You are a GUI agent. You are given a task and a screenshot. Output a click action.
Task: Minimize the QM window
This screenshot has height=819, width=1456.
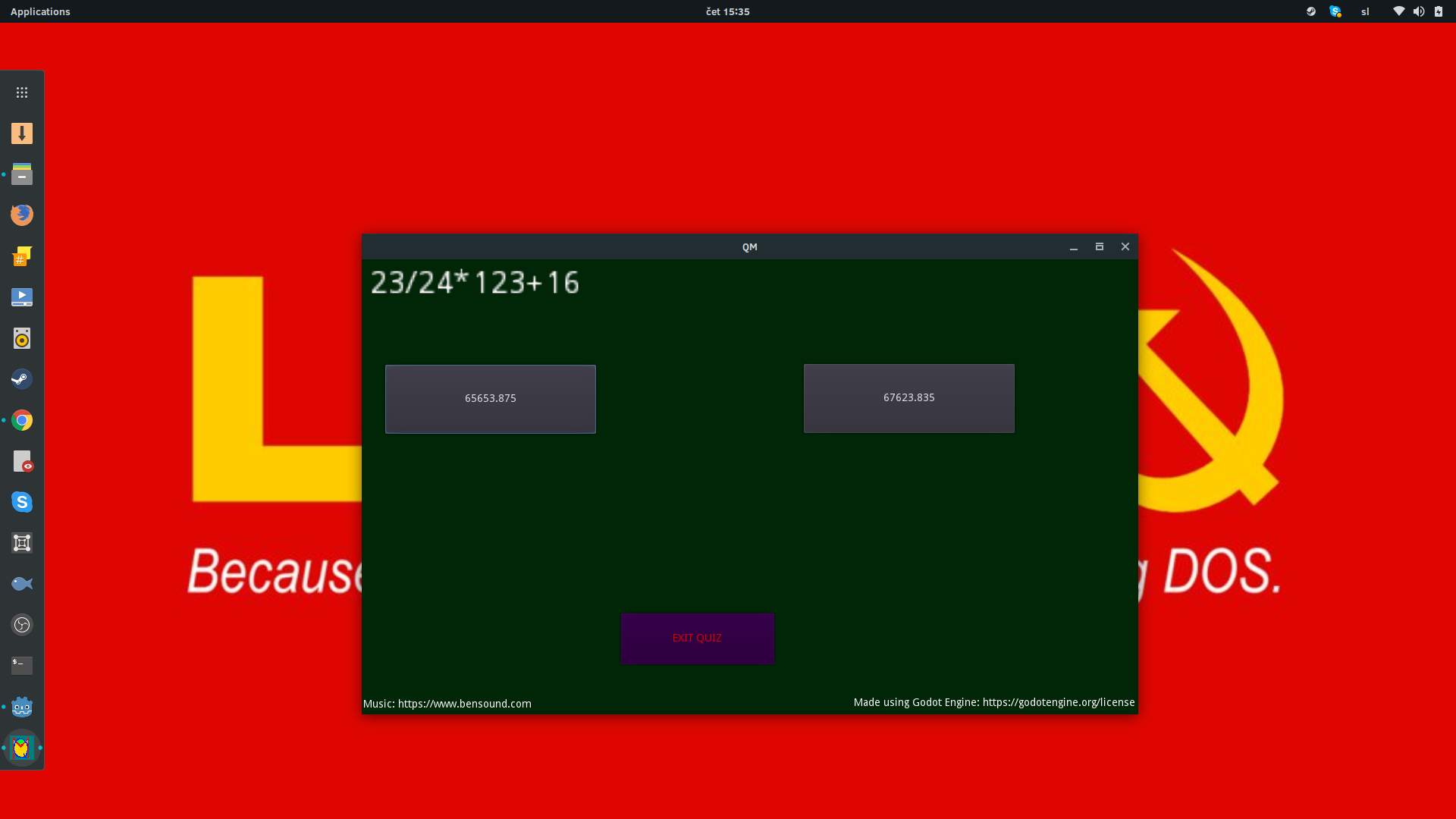1074,247
